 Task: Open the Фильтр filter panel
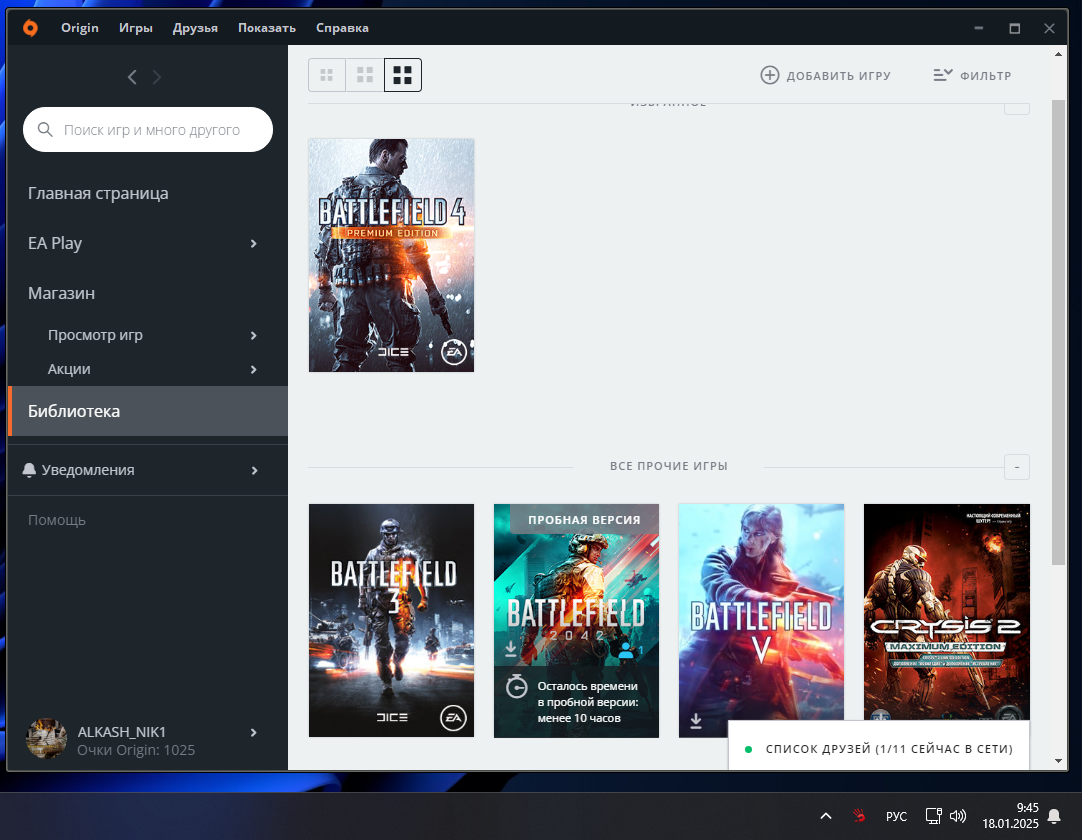972,75
